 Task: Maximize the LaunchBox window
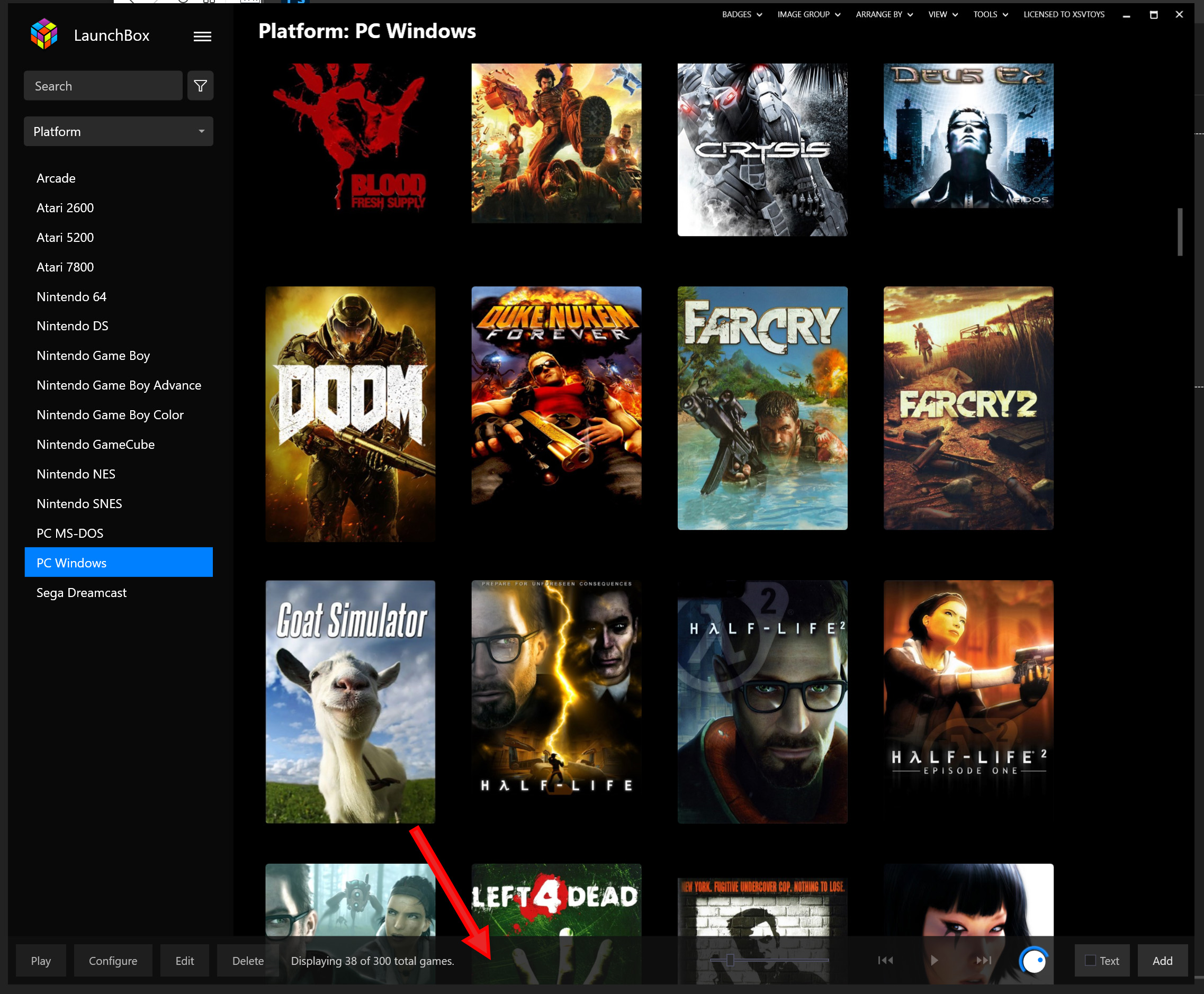coord(1154,15)
